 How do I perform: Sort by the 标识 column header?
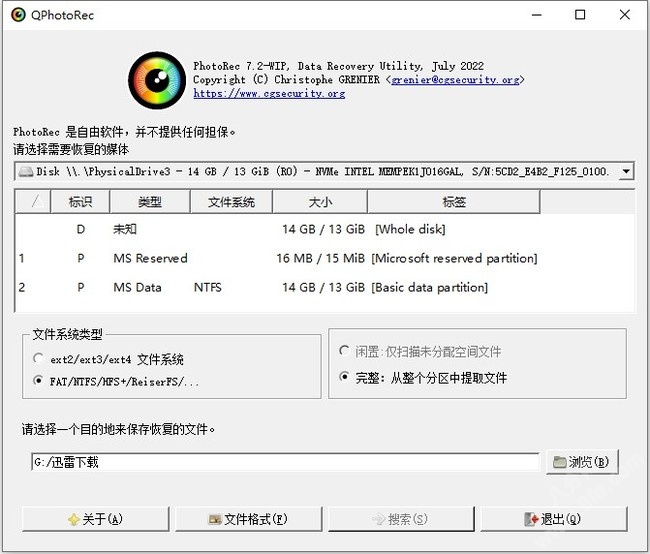tap(80, 202)
